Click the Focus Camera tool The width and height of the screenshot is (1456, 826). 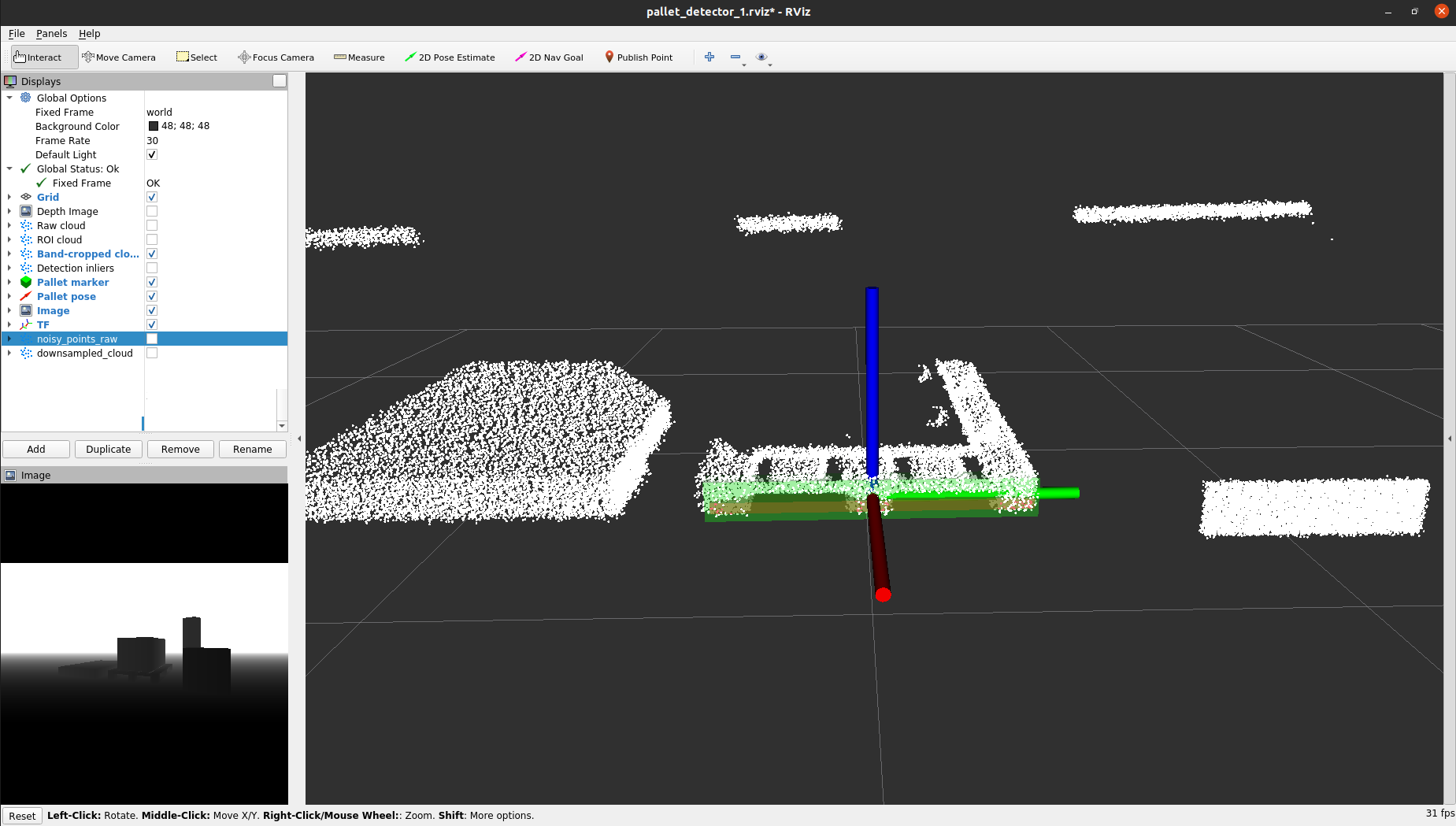click(276, 57)
